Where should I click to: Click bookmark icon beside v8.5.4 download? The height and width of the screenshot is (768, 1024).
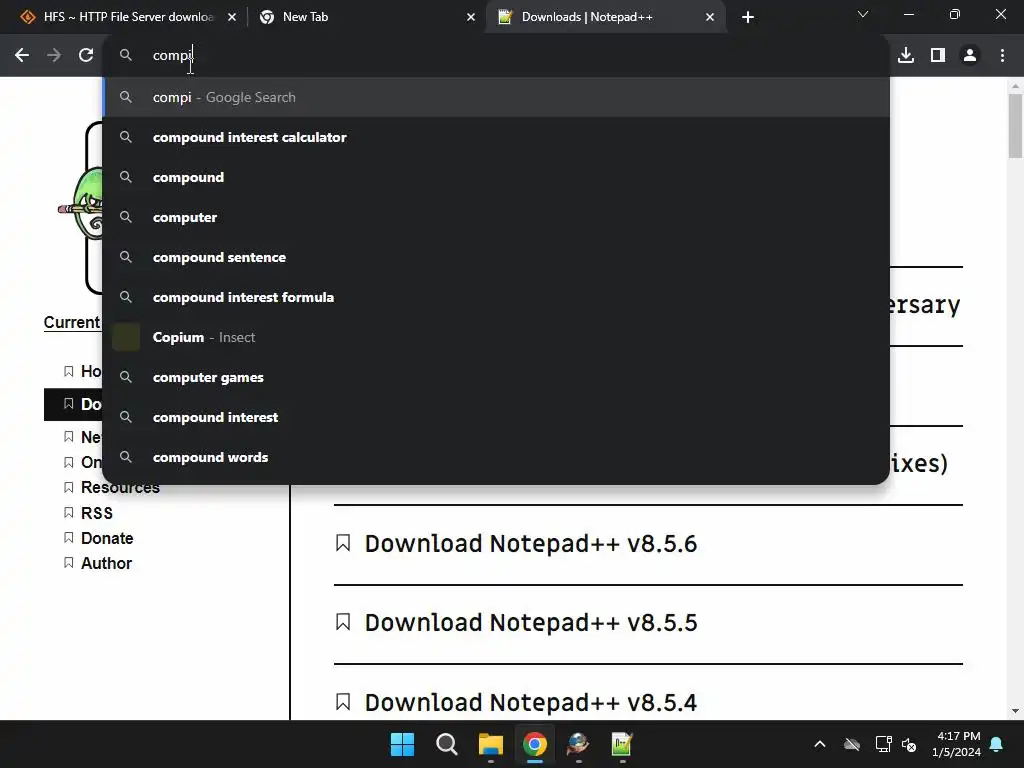(343, 701)
